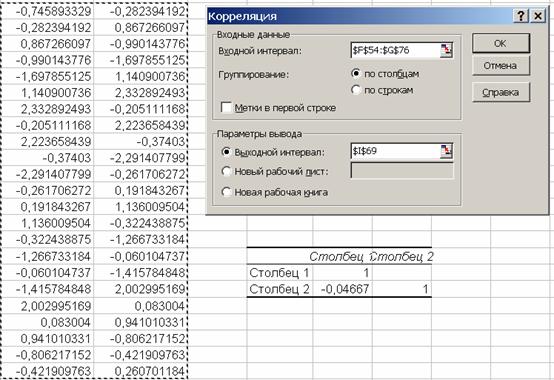The width and height of the screenshot is (554, 380).
Task: Select the correlation result cell -0,04667
Action: pos(342,289)
